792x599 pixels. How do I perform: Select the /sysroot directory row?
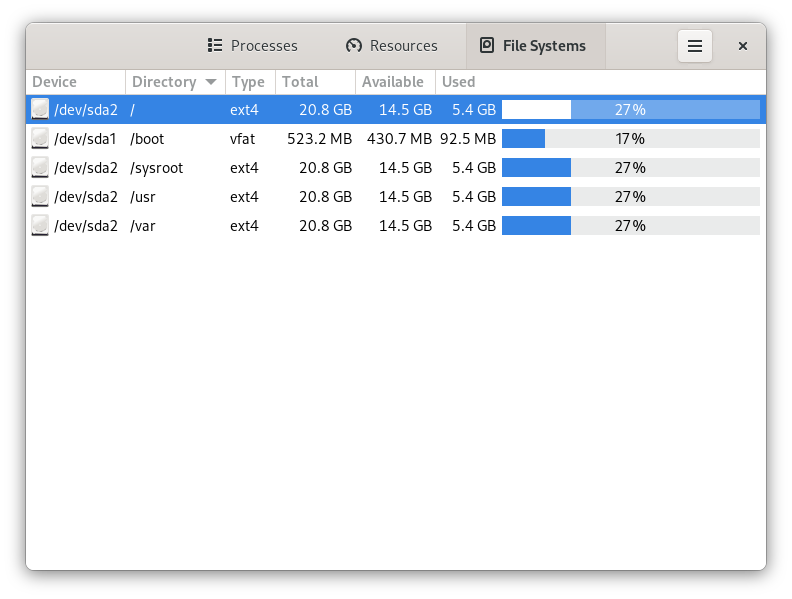[x=157, y=167]
